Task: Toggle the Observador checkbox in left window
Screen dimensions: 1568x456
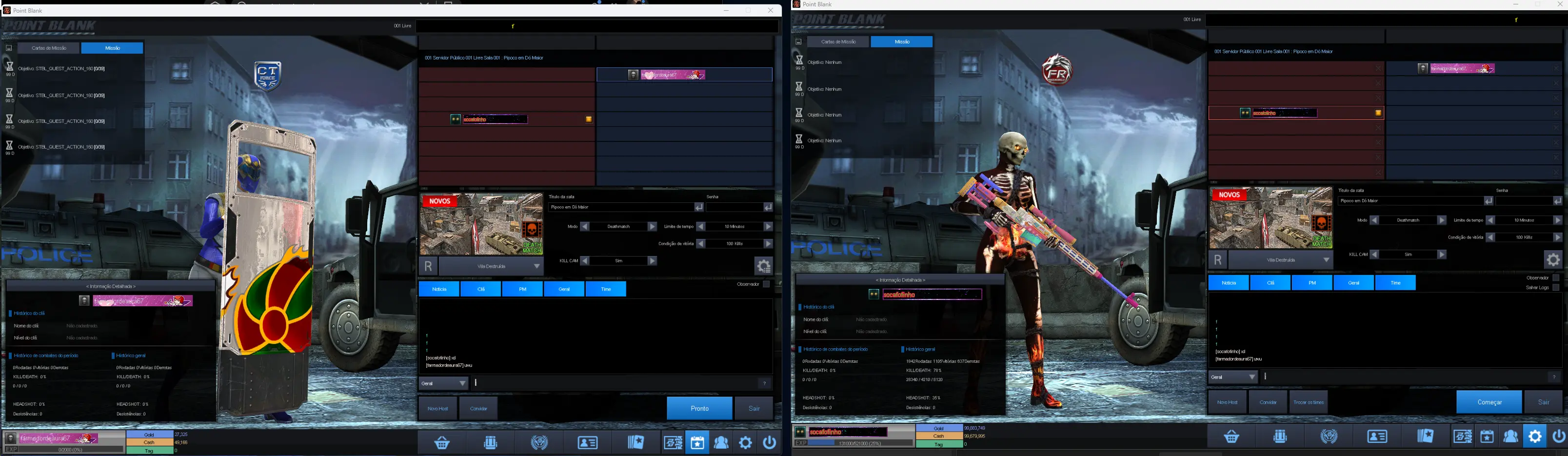Action: click(766, 284)
